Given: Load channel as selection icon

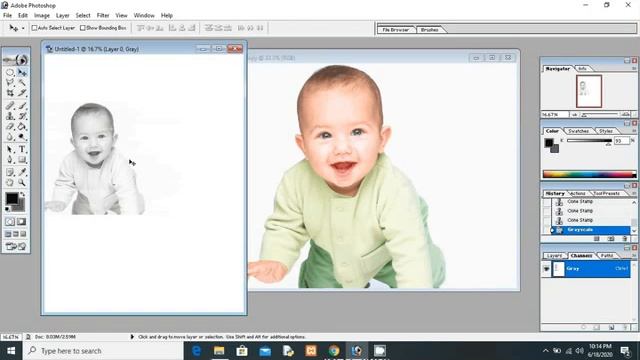Looking at the screenshot, I should (x=584, y=327).
